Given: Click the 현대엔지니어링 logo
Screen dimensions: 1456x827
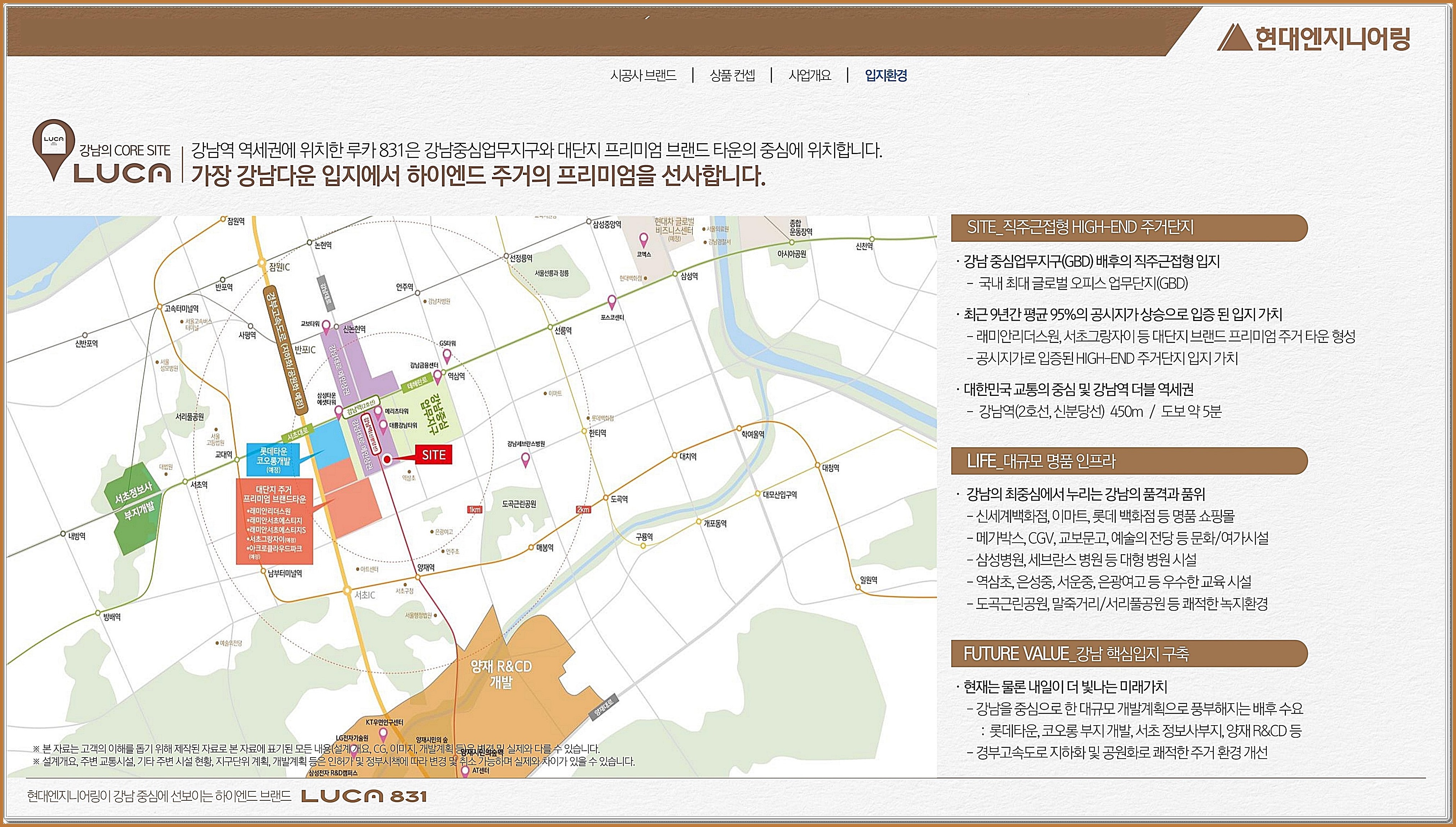Looking at the screenshot, I should tap(1314, 37).
